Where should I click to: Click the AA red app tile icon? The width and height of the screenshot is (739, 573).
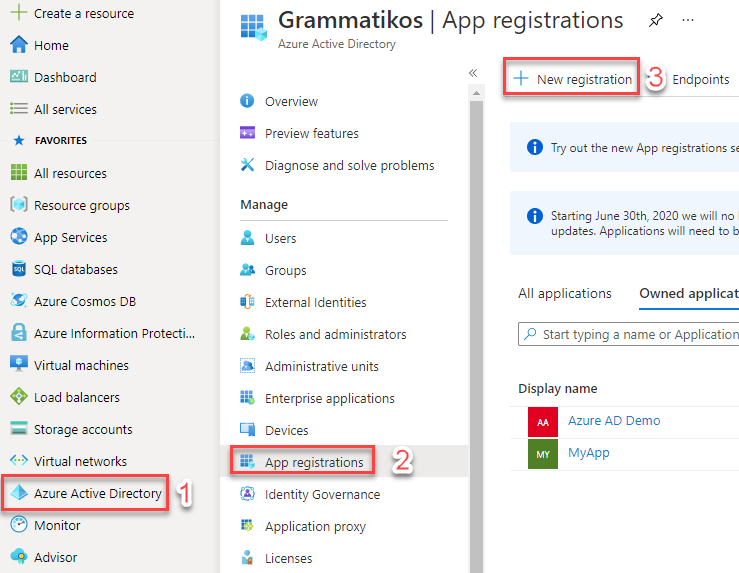(542, 422)
